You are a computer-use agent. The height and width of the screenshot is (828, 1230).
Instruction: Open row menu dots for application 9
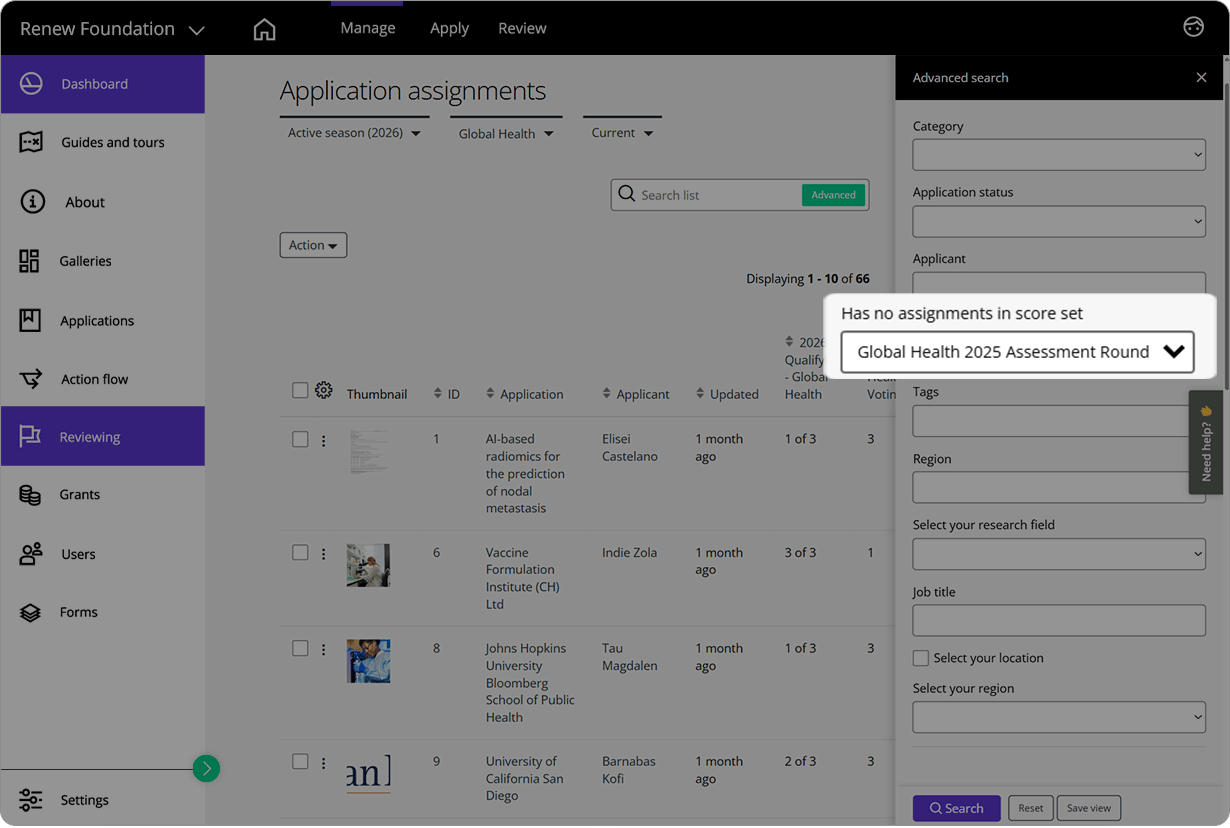tap(323, 762)
